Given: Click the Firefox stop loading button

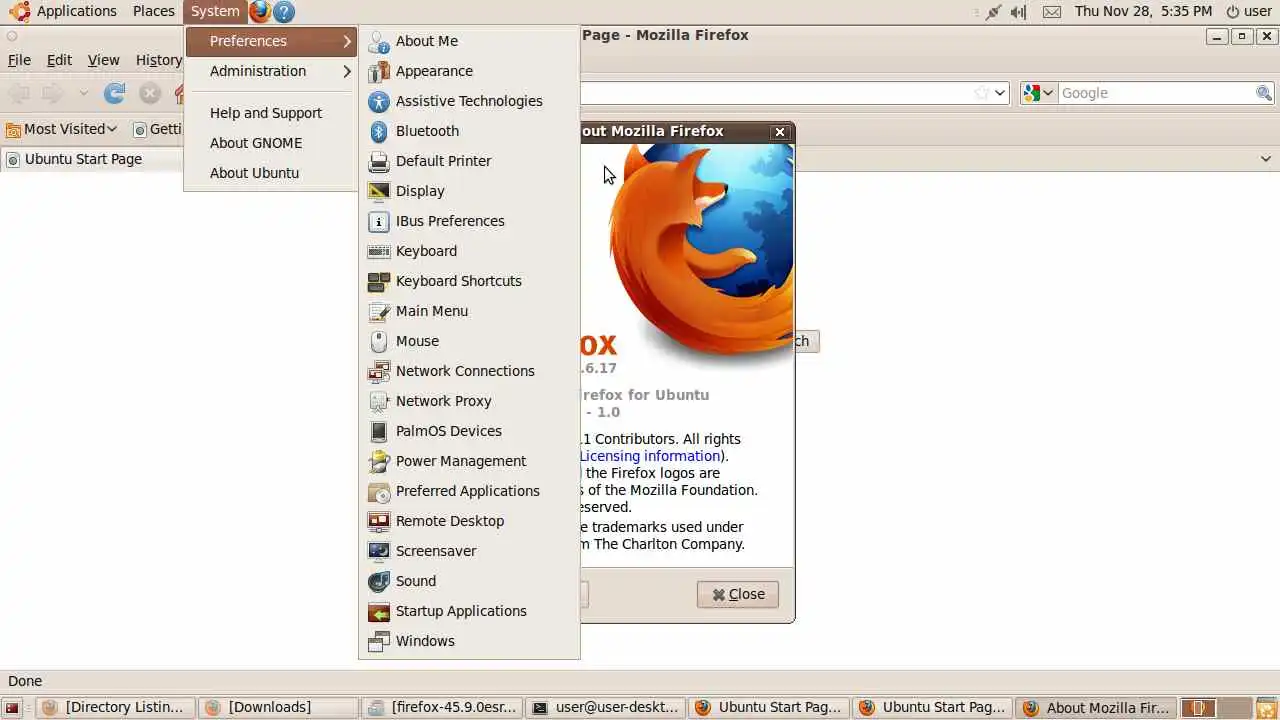Looking at the screenshot, I should 150,93.
